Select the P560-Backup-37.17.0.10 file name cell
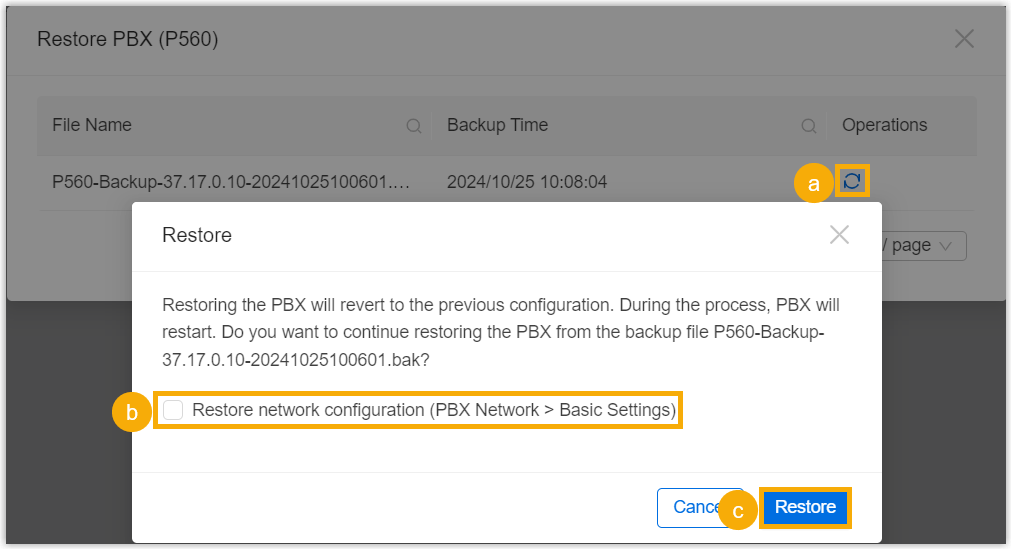This screenshot has width=1012, height=550. click(231, 182)
